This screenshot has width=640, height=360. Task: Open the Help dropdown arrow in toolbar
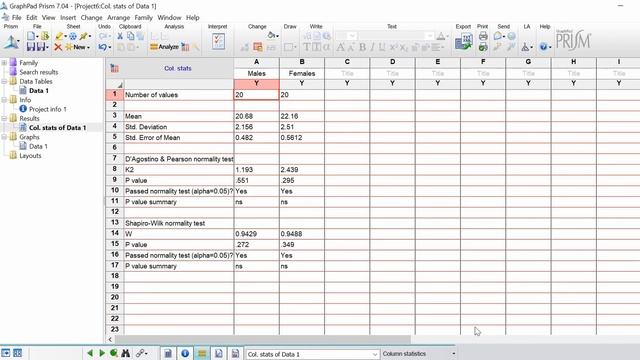[x=550, y=48]
